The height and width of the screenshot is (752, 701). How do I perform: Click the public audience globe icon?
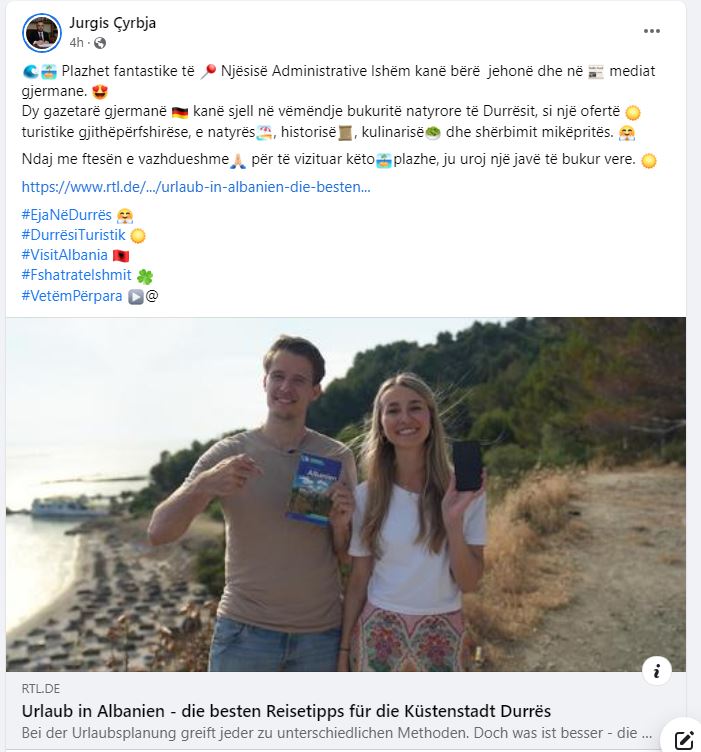(98, 43)
